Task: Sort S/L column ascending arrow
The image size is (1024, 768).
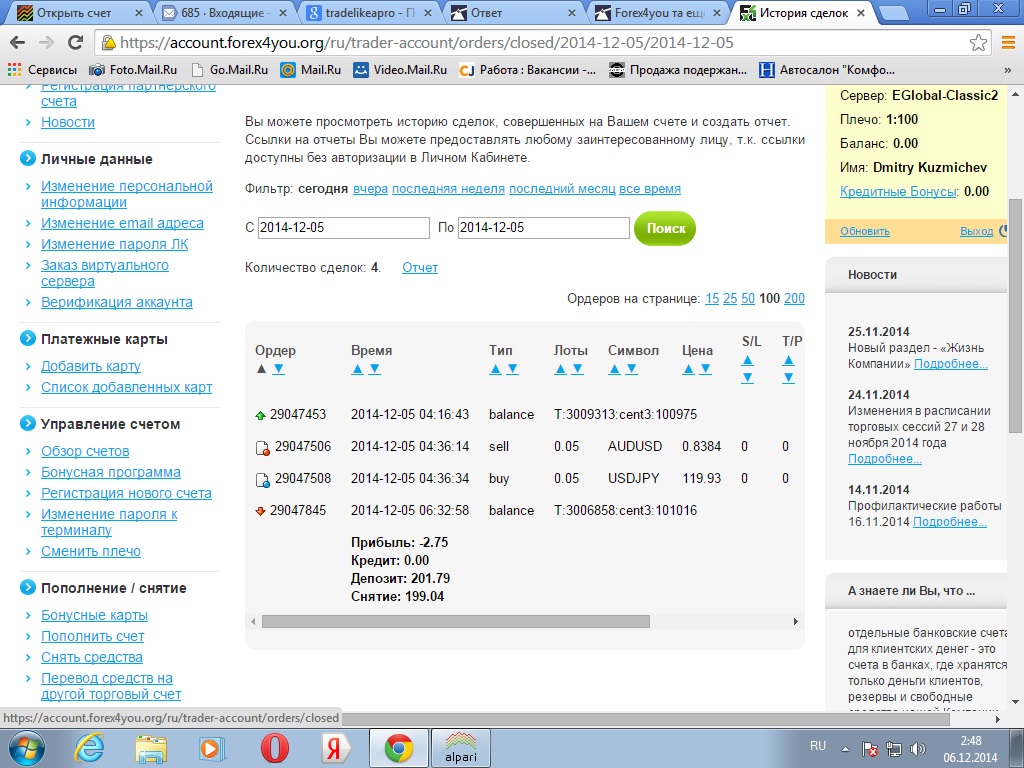Action: (x=748, y=360)
